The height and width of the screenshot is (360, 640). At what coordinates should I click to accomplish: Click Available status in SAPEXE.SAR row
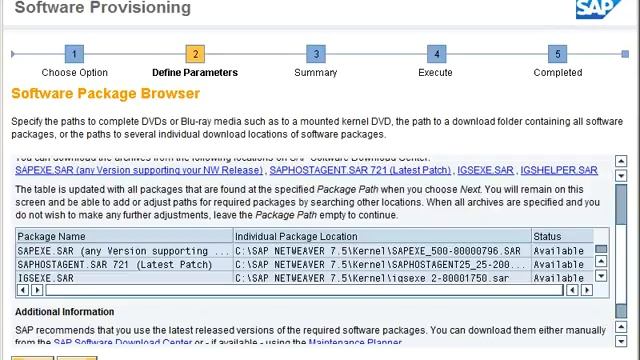[563, 251]
